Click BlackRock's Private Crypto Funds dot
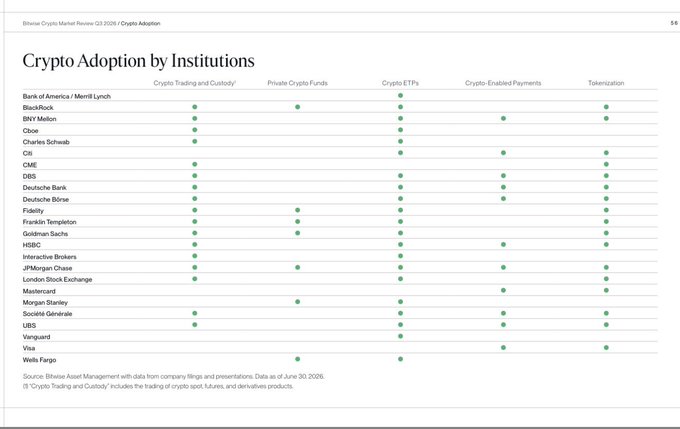Viewport: 680px width, 429px height. coord(298,107)
